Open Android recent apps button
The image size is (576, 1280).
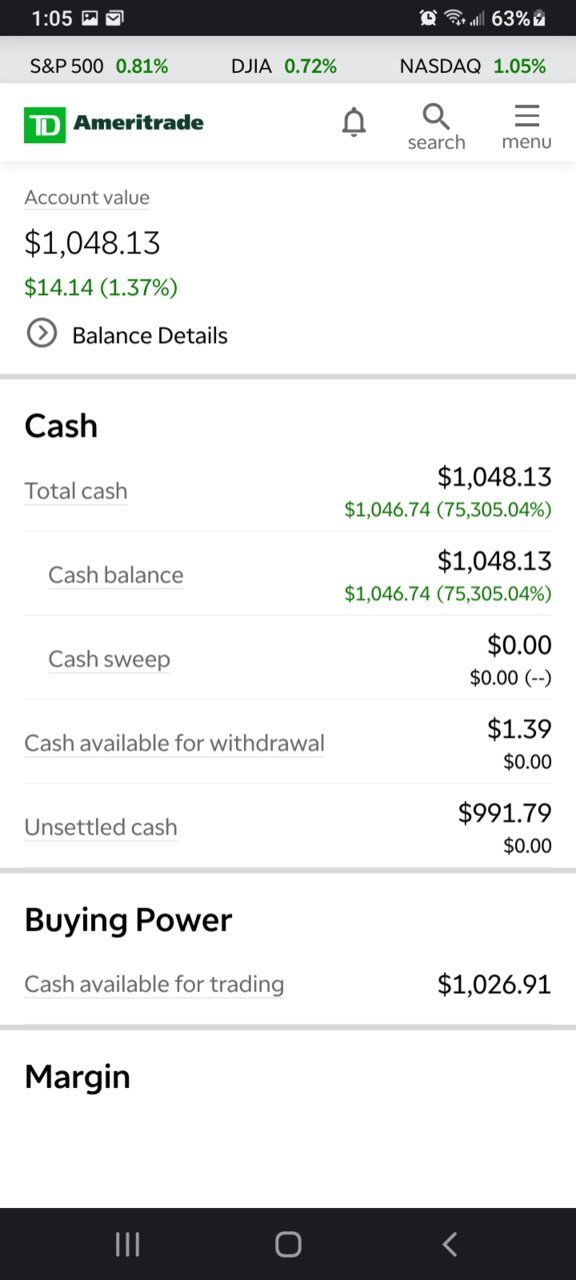(x=127, y=1244)
